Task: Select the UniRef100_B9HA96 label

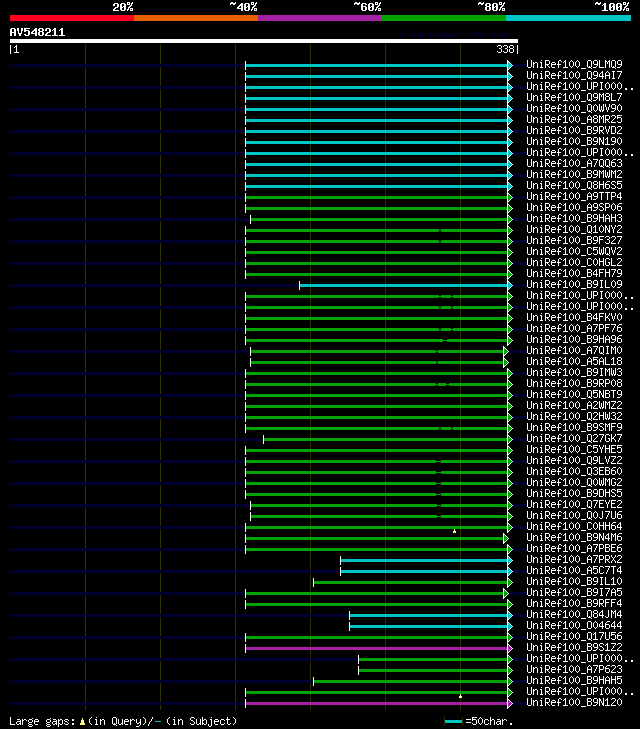Action: click(574, 339)
